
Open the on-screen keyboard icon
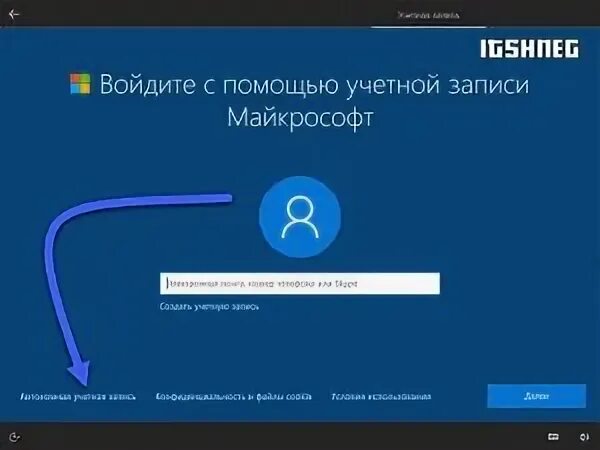(x=553, y=437)
